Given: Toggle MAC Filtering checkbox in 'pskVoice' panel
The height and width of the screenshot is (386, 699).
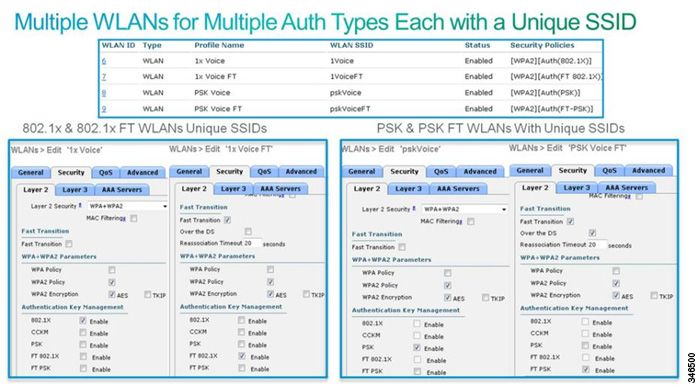Looking at the screenshot, I should click(x=471, y=222).
